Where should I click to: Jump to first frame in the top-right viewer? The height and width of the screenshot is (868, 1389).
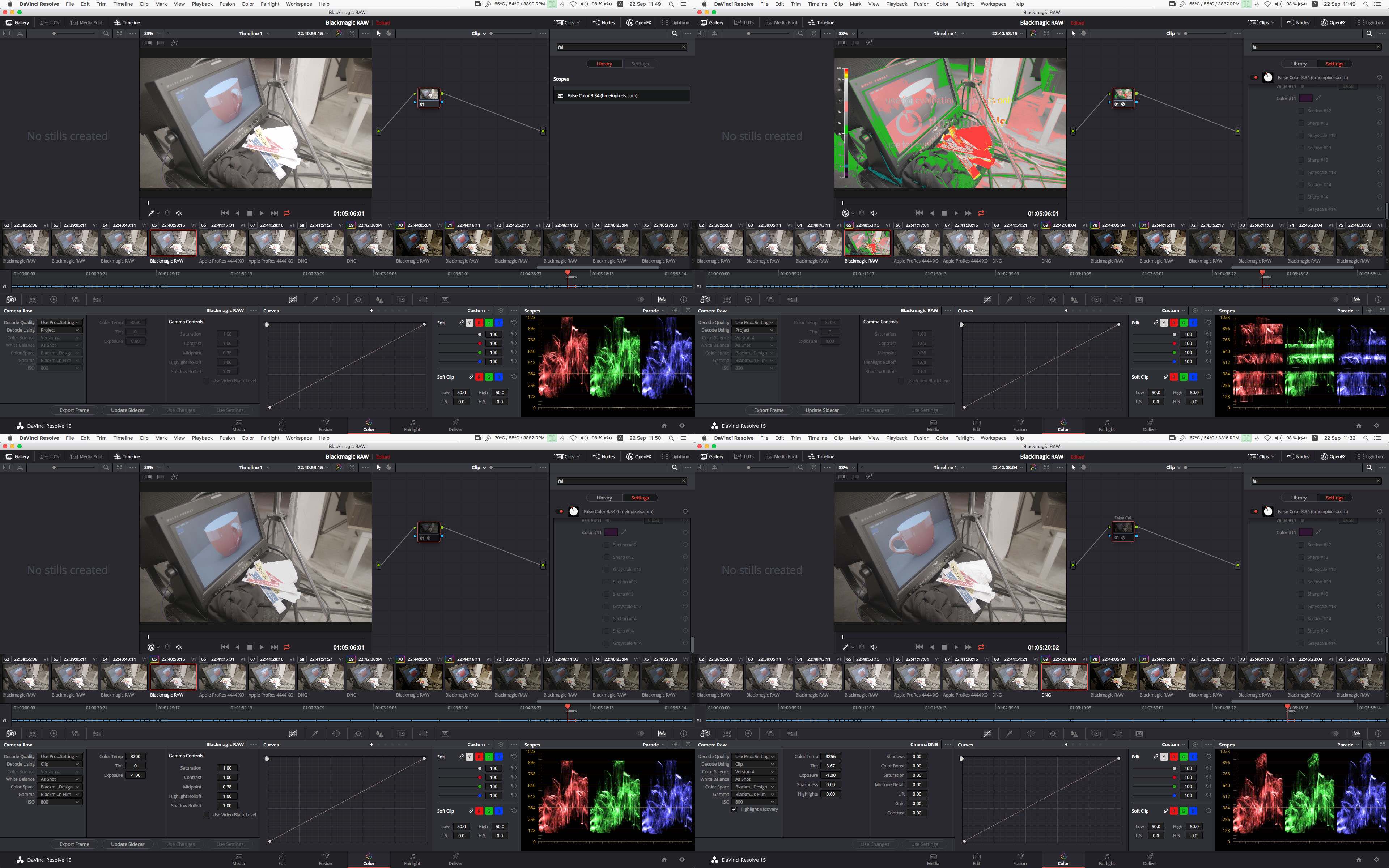click(919, 213)
